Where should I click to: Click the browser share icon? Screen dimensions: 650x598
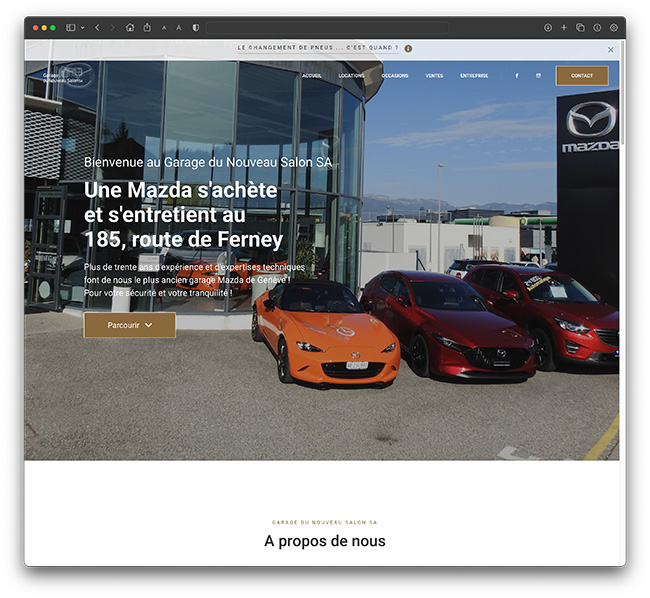147,27
